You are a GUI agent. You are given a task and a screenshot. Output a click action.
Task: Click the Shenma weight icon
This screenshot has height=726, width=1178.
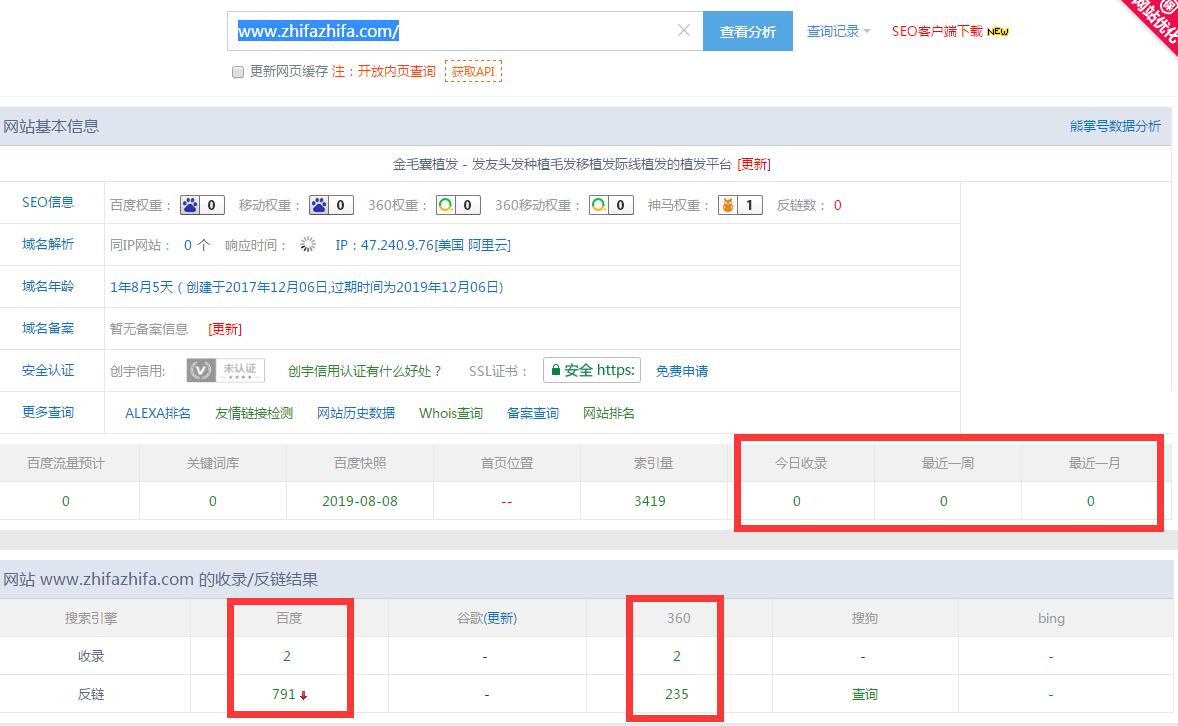click(x=728, y=205)
